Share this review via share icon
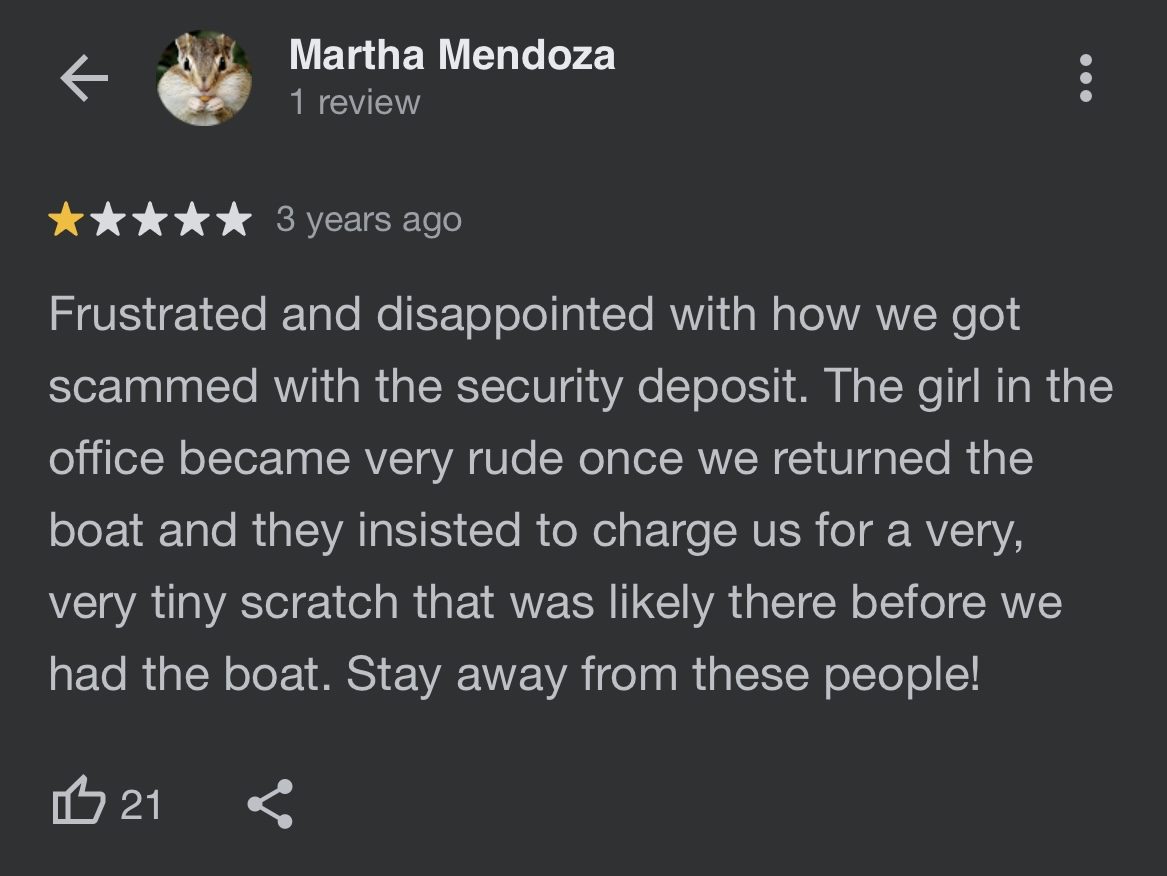The width and height of the screenshot is (1167, 876). (270, 805)
